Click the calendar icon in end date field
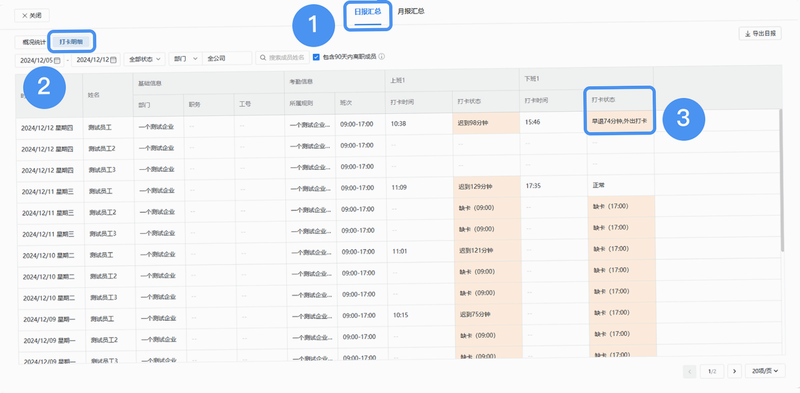The image size is (800, 393). [x=113, y=60]
